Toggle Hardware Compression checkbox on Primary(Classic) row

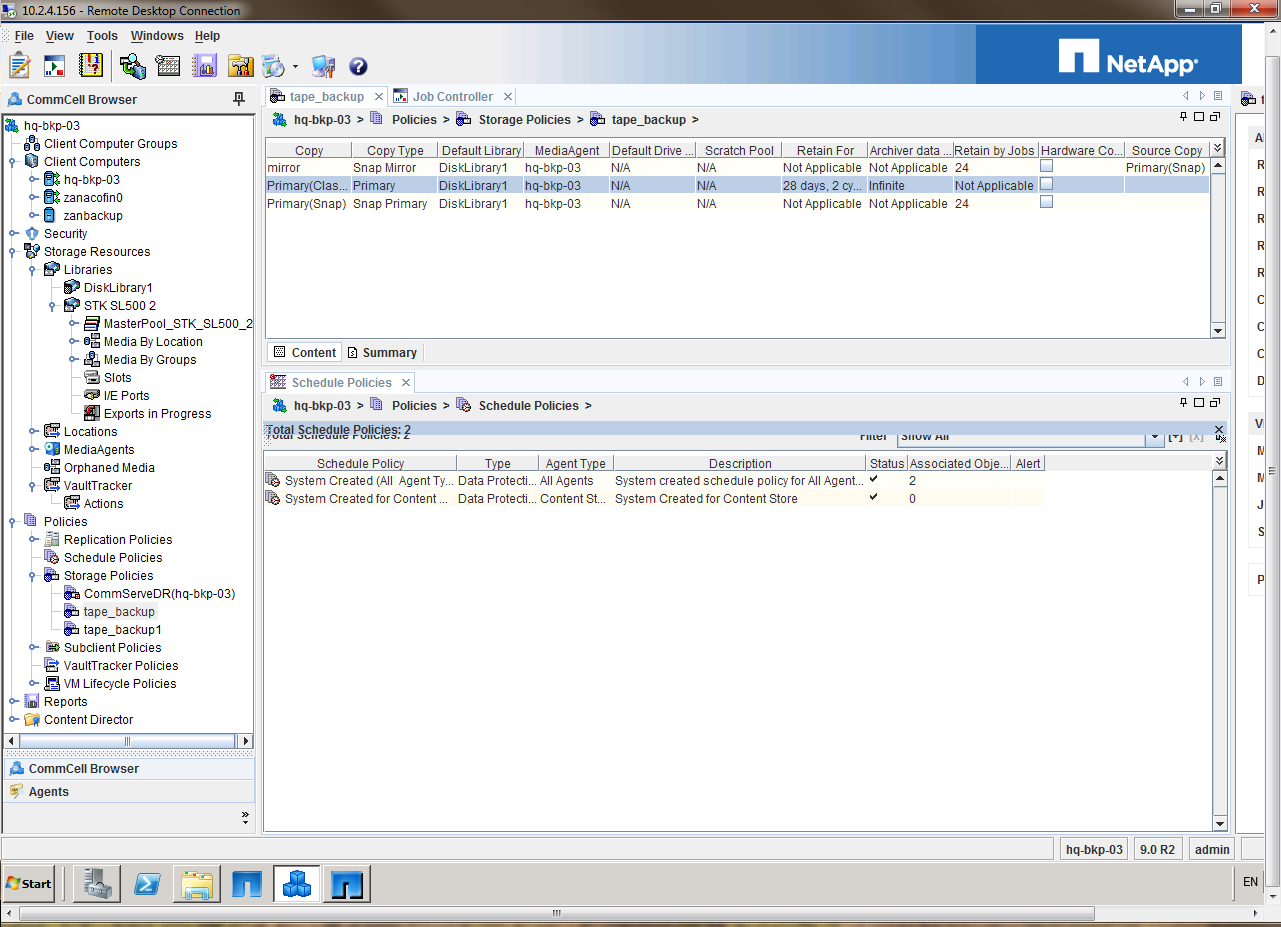(x=1046, y=184)
